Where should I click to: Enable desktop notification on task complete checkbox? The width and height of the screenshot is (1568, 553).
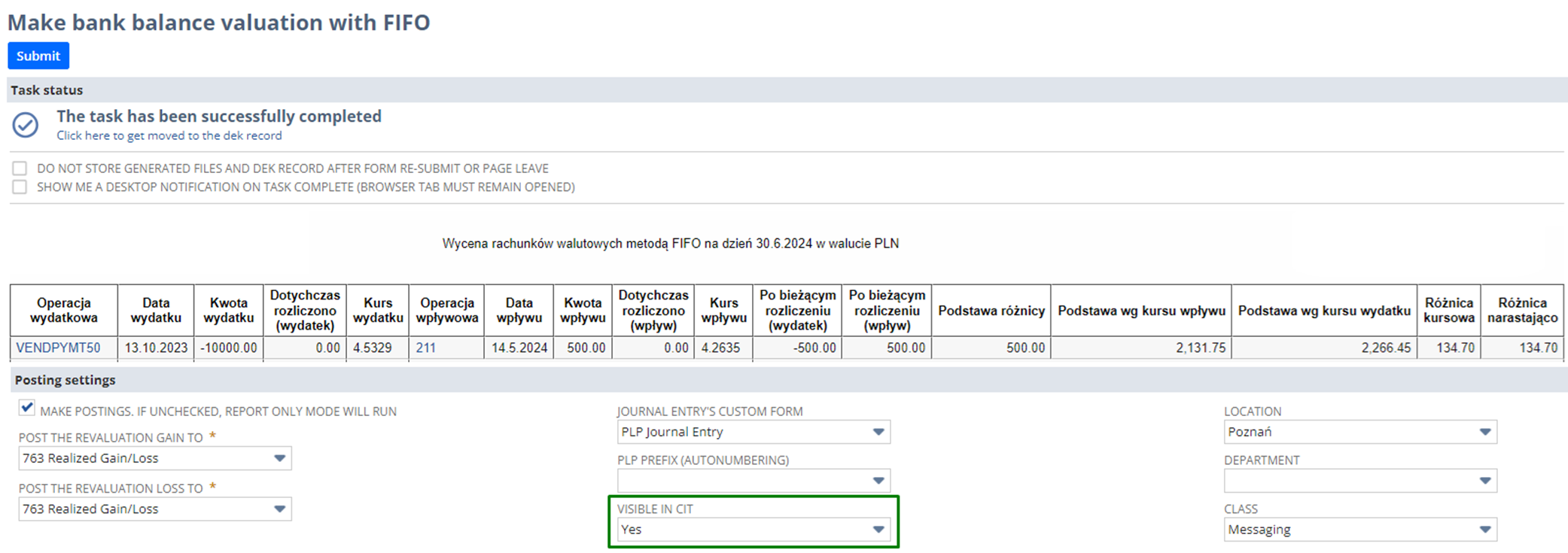(20, 187)
